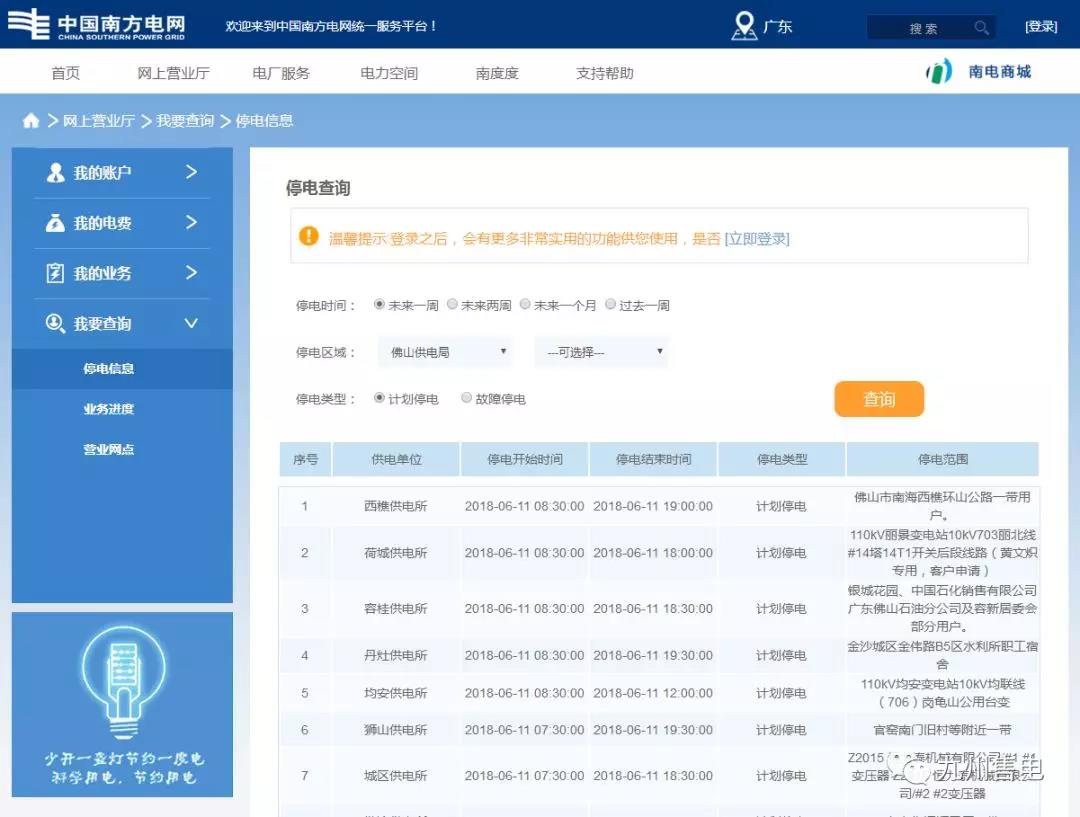Click the 我的账户 person icon
Viewport: 1080px width, 817px height.
[56, 173]
